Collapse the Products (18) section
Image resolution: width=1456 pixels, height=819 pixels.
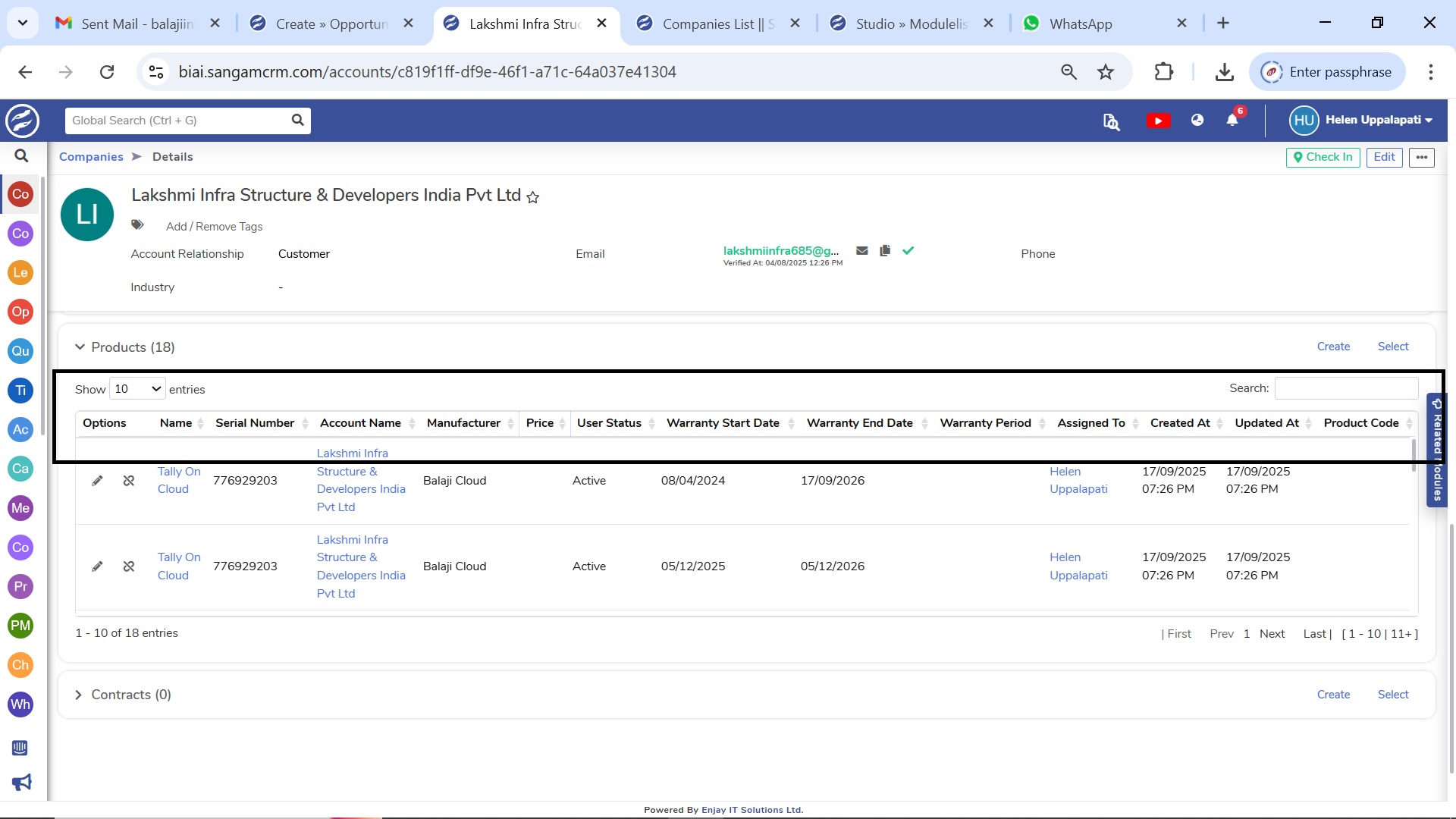tap(80, 347)
